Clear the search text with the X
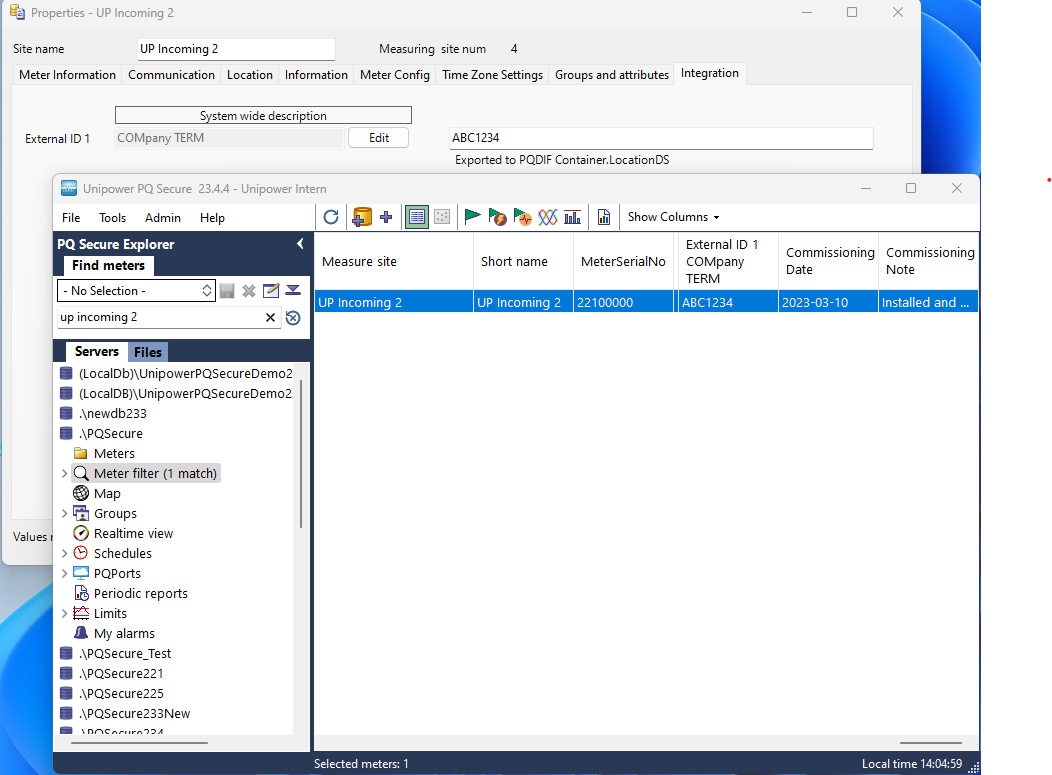The width and height of the screenshot is (1052, 775). (x=270, y=317)
